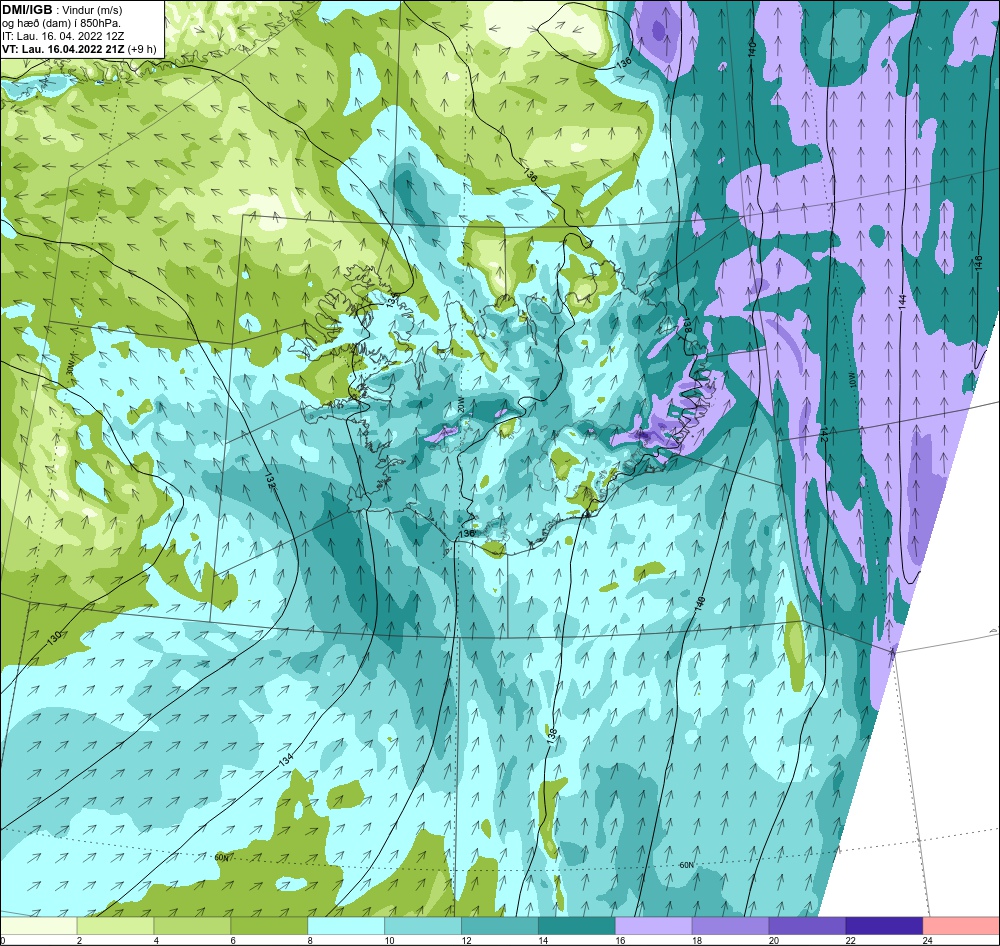This screenshot has height=946, width=1000.
Task: Click the 'og hæð (dam) í 850hPa.' line
Action: click(61, 23)
